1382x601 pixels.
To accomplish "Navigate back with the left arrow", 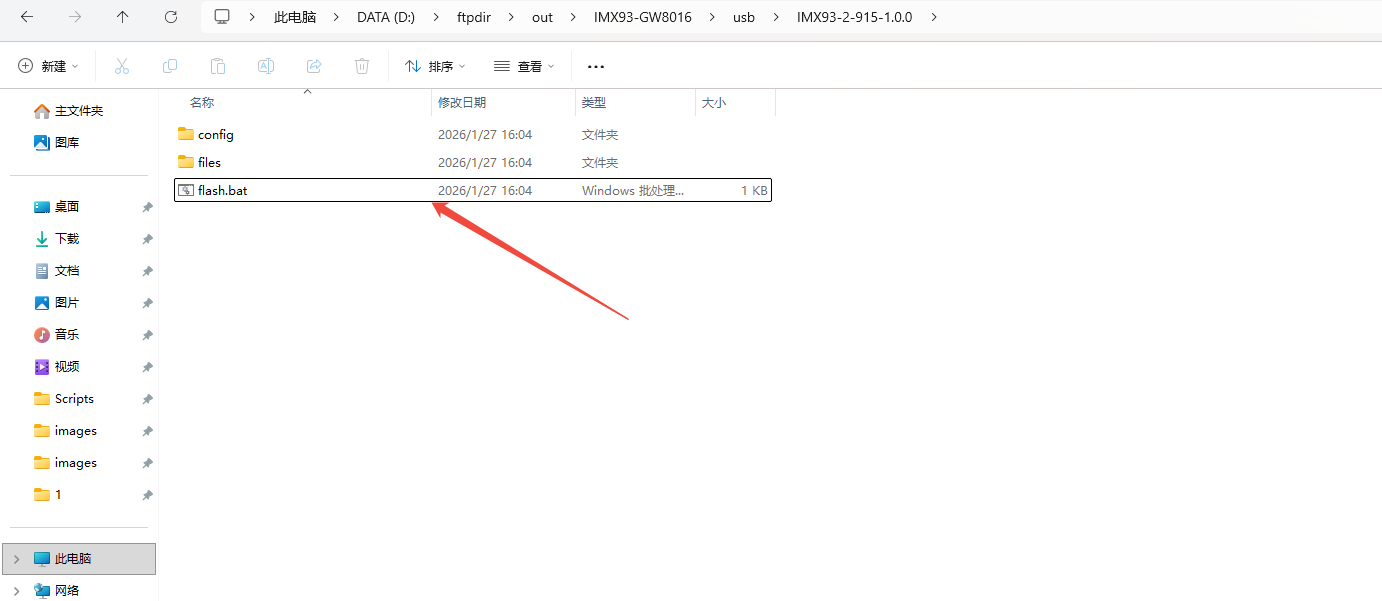I will point(27,17).
